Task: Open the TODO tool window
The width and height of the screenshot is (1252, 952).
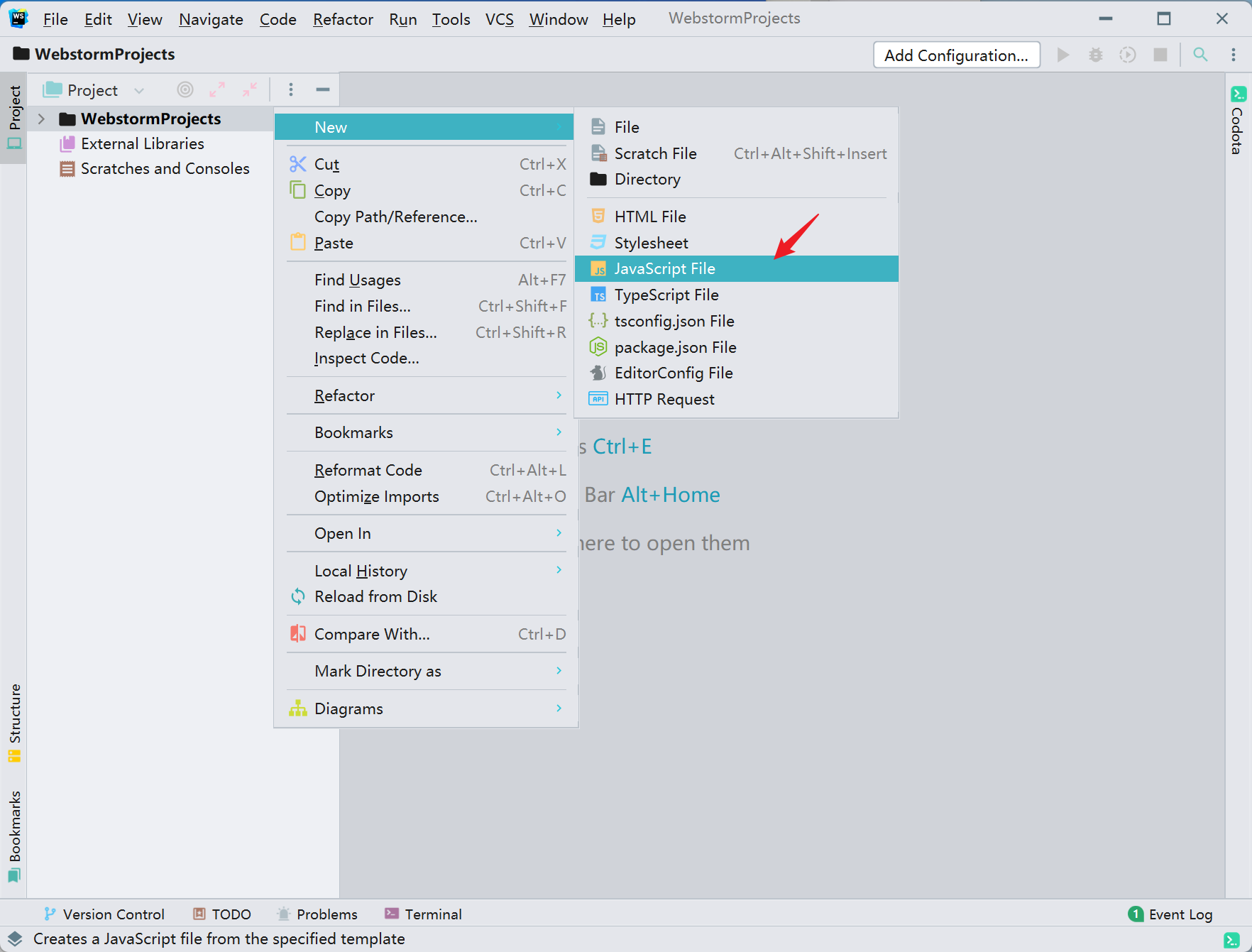Action: (222, 914)
